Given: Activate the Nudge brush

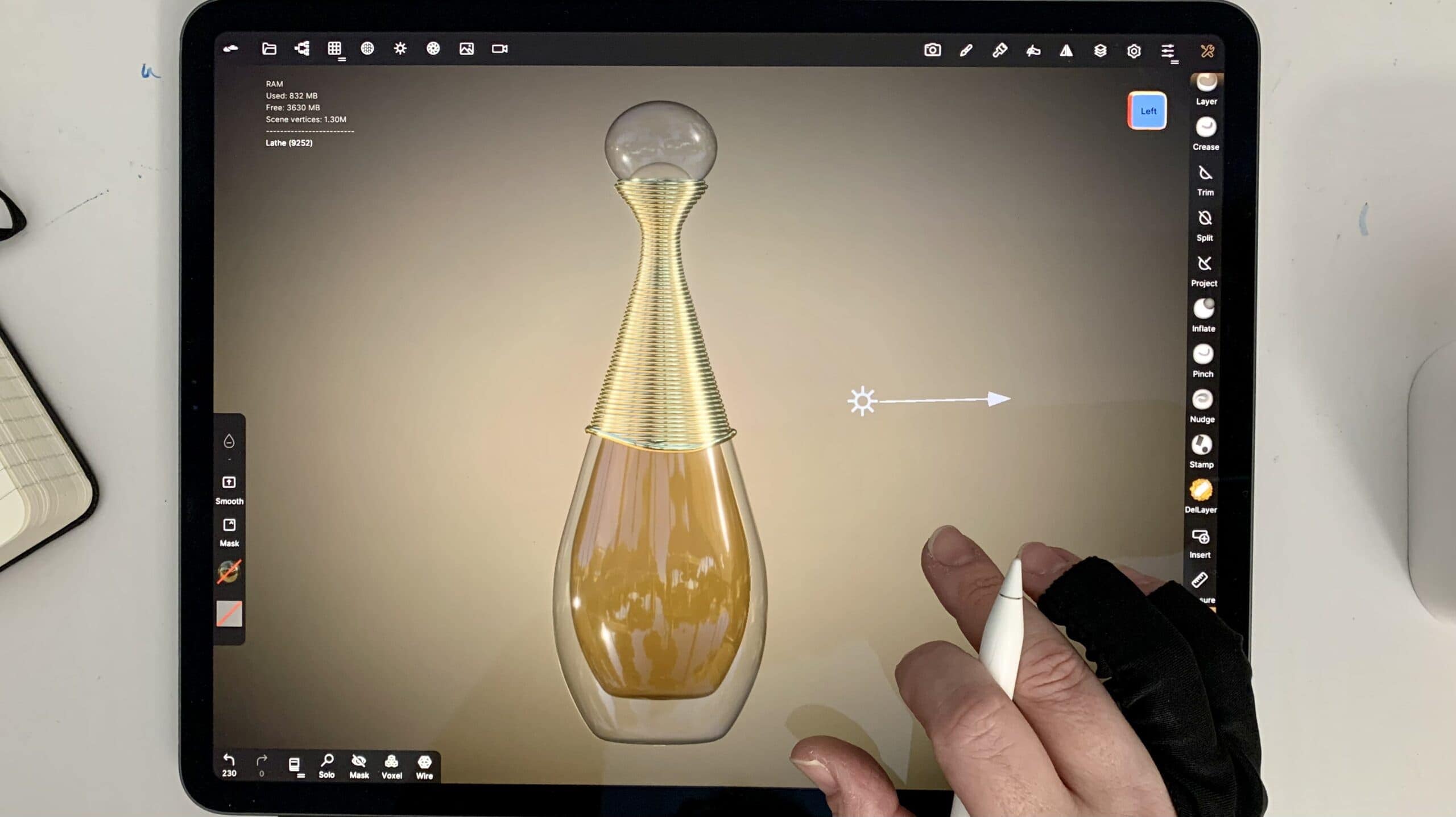Looking at the screenshot, I should (x=1202, y=400).
